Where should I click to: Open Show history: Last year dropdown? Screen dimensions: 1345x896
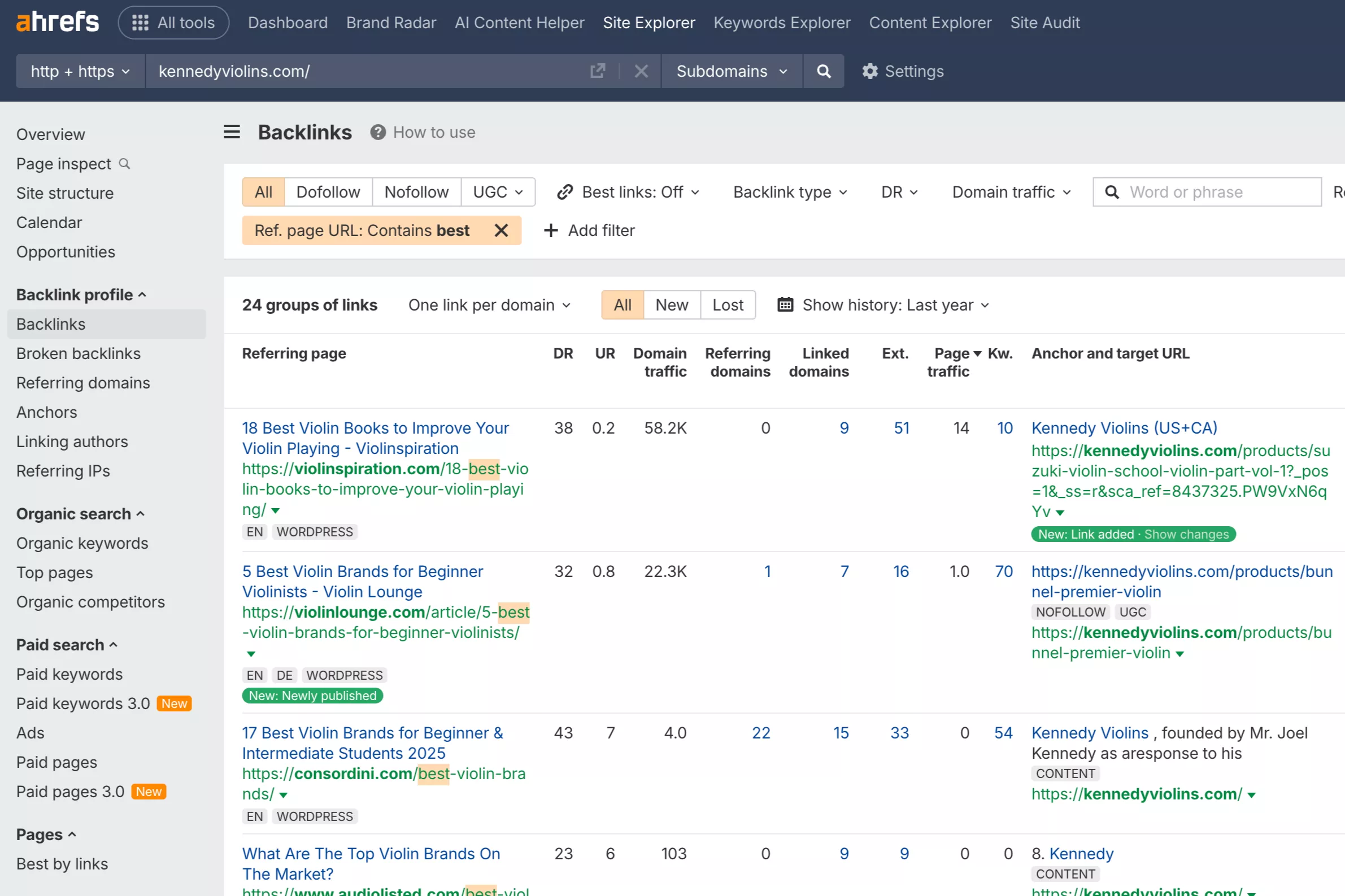[x=883, y=304]
